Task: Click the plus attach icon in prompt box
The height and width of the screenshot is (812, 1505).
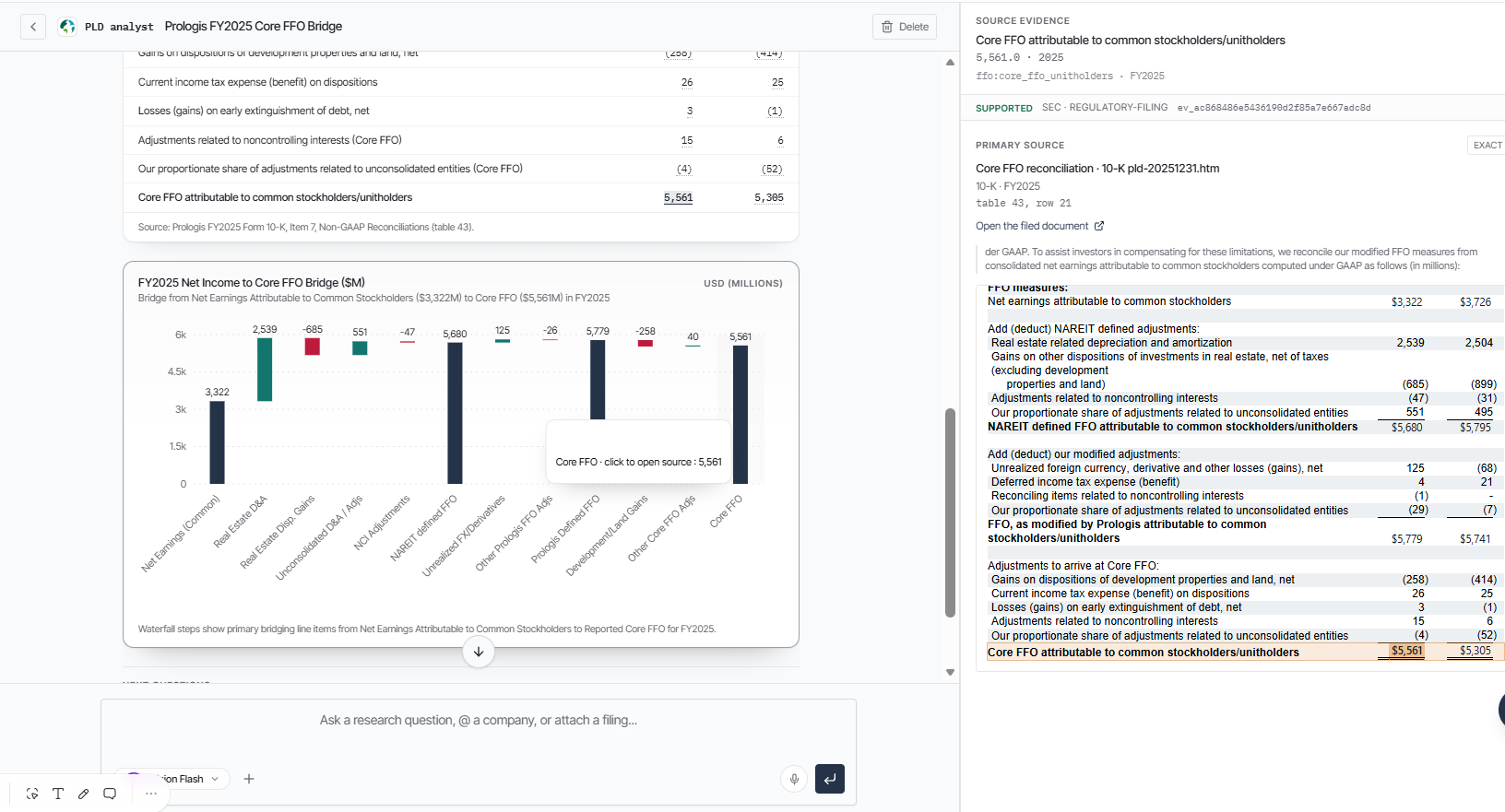Action: (249, 779)
